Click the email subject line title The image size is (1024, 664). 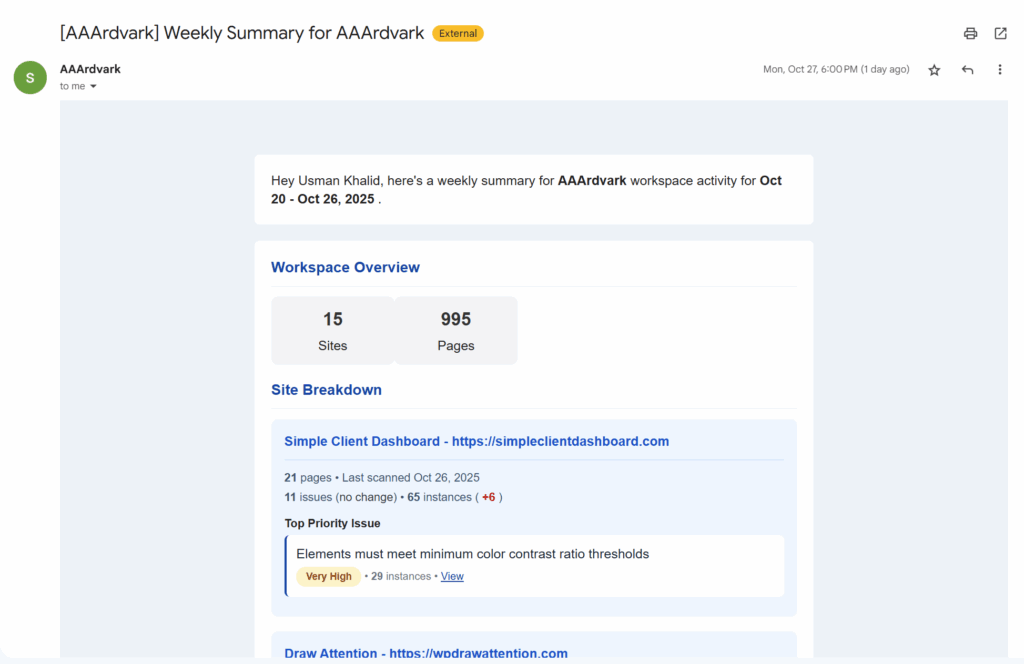click(x=243, y=33)
